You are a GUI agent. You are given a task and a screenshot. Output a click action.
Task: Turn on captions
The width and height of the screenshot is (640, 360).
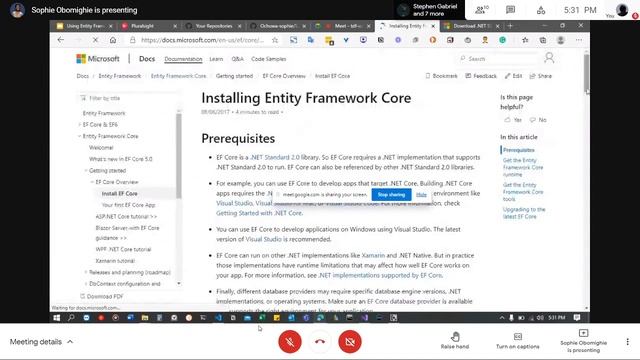coord(518,341)
